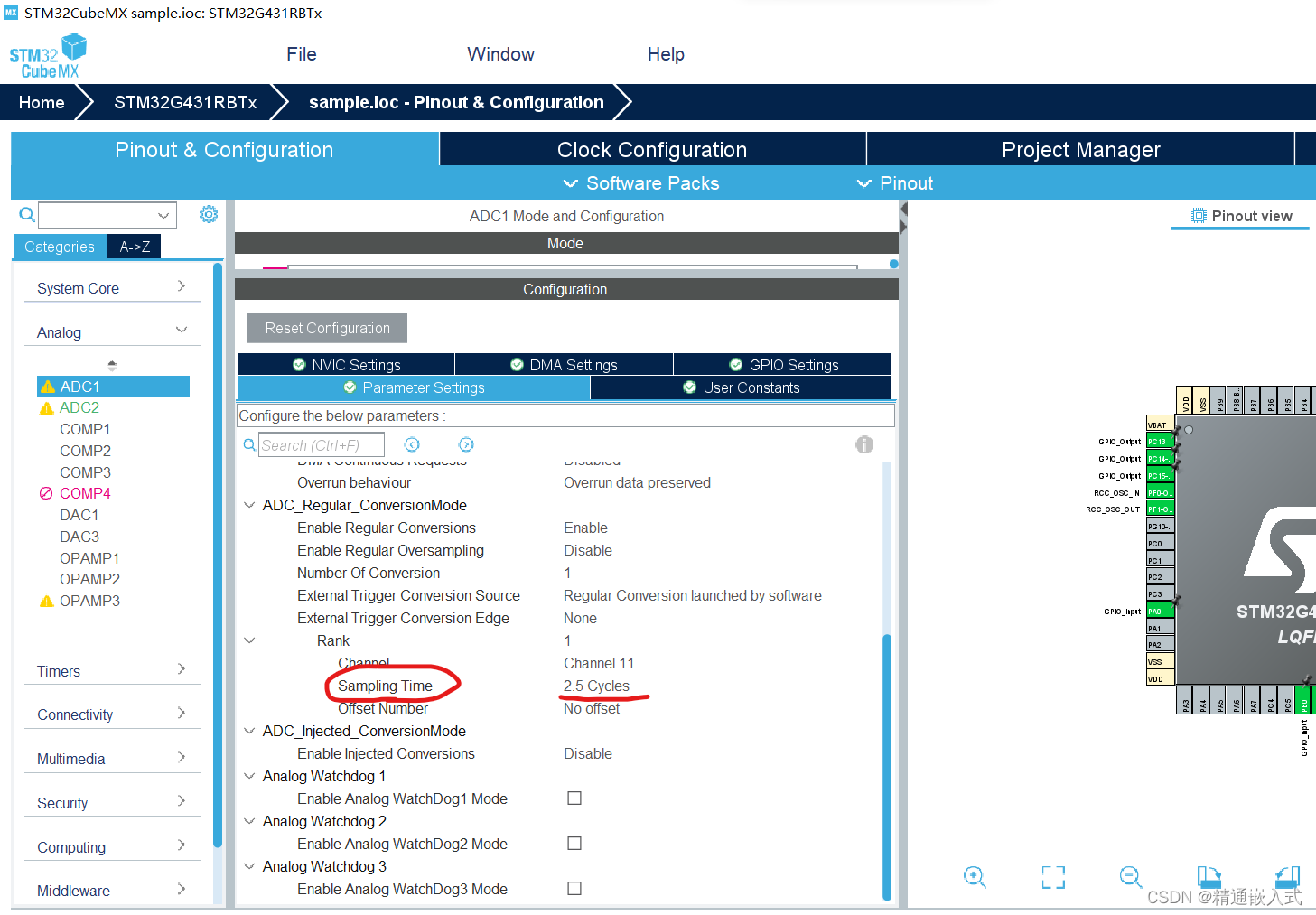Zoom in on the pinout view

(975, 876)
